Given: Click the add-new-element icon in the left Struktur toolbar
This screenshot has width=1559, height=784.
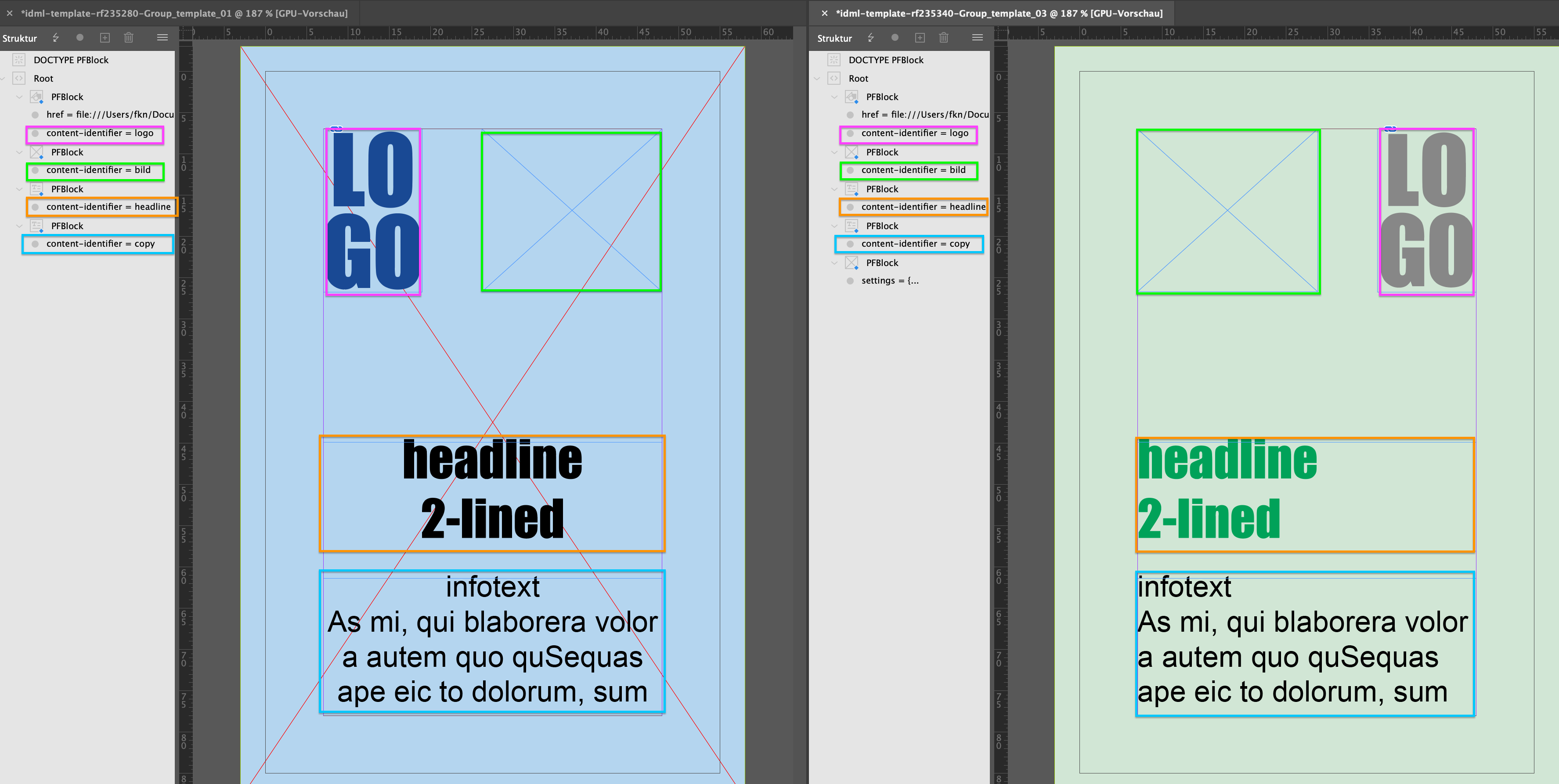Looking at the screenshot, I should tap(105, 37).
